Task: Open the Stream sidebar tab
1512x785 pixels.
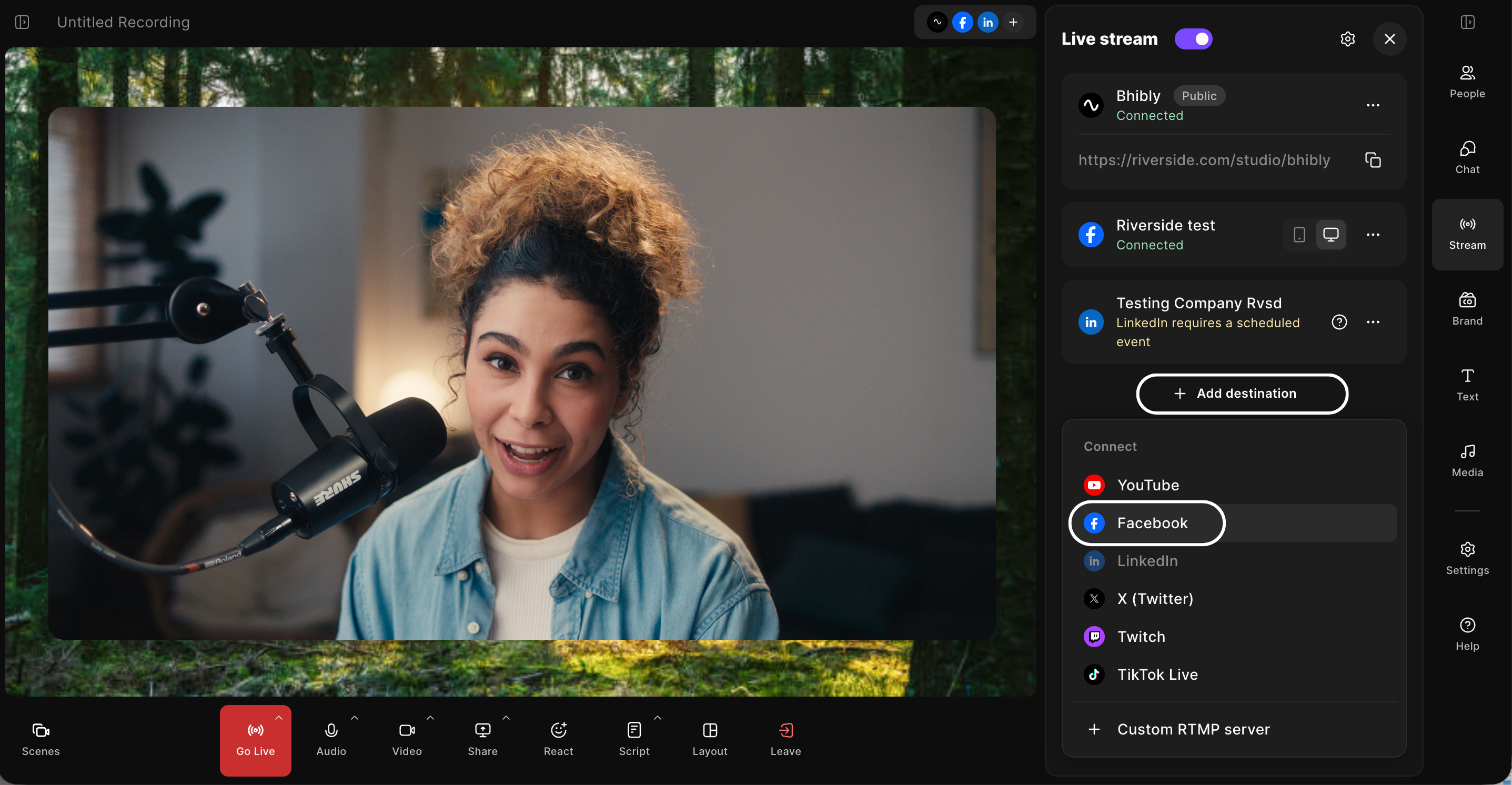Action: point(1467,234)
